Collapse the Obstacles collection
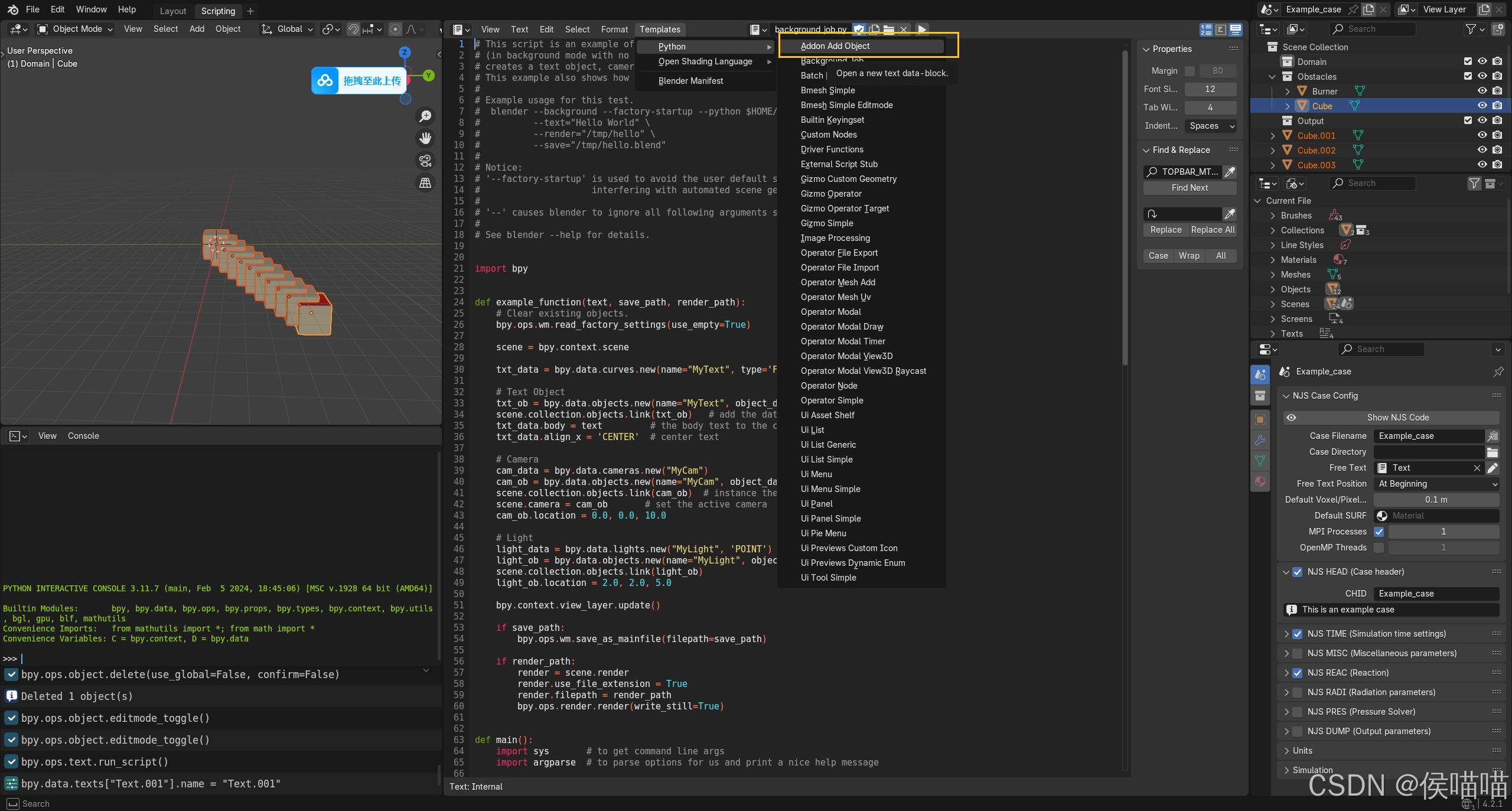 coord(1273,77)
